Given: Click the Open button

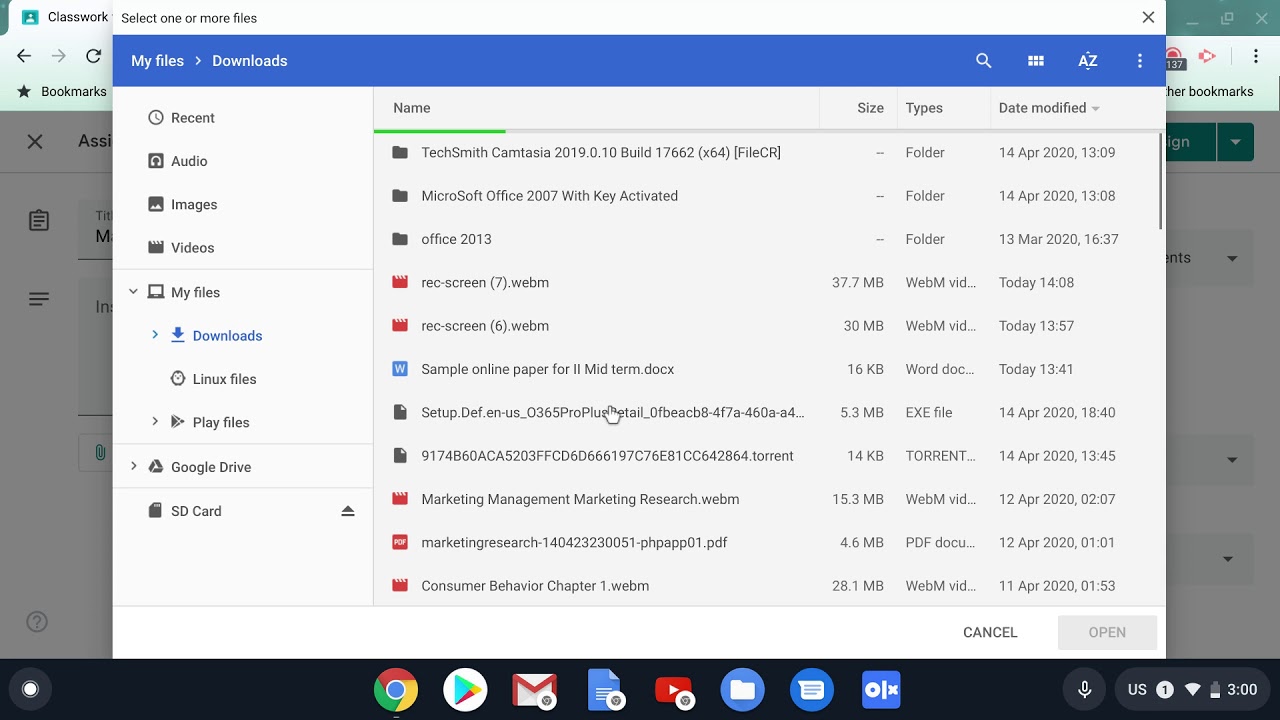Looking at the screenshot, I should click(1107, 632).
